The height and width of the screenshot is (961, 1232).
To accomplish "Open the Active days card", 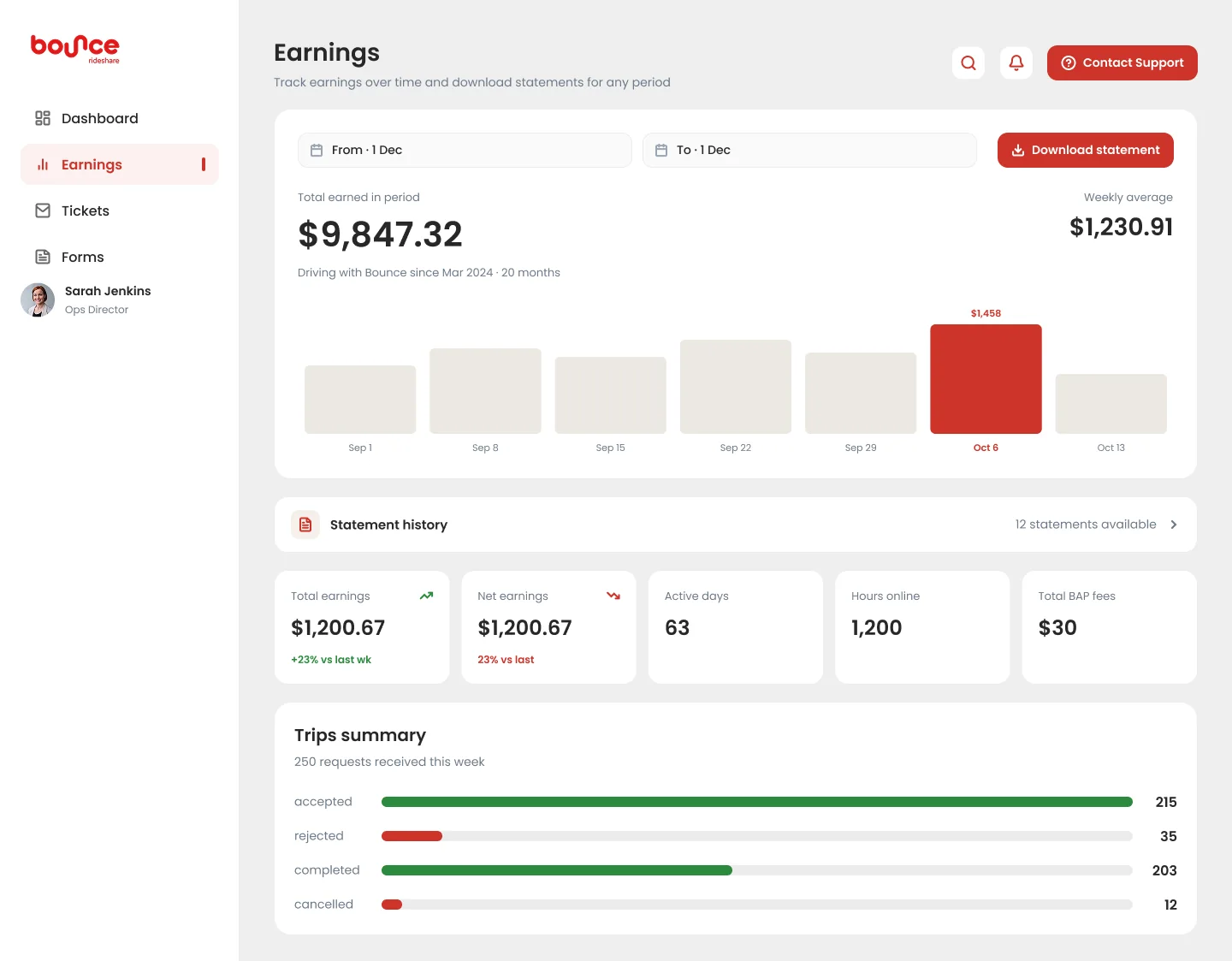I will tap(736, 627).
